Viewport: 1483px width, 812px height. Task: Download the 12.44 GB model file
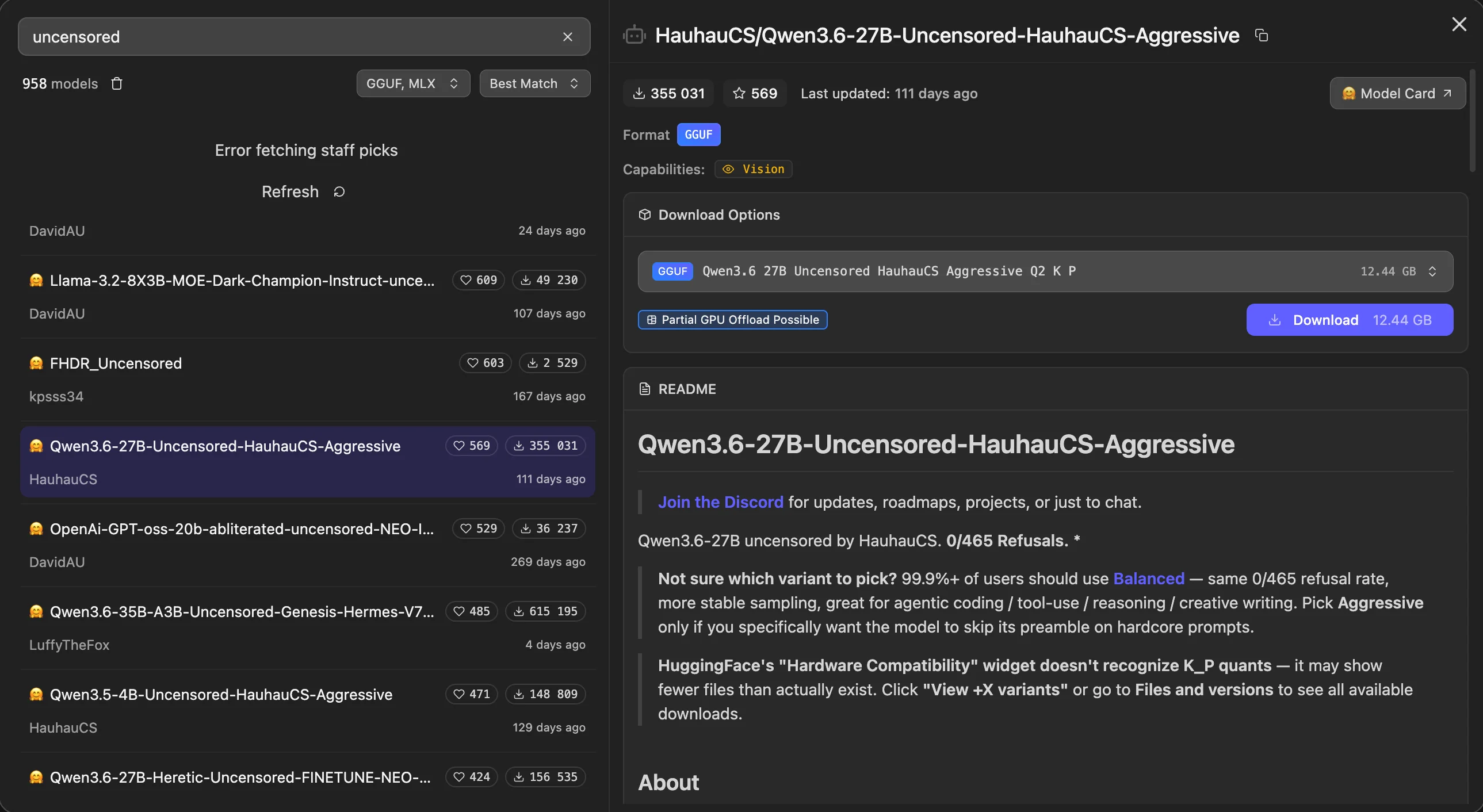(1350, 320)
